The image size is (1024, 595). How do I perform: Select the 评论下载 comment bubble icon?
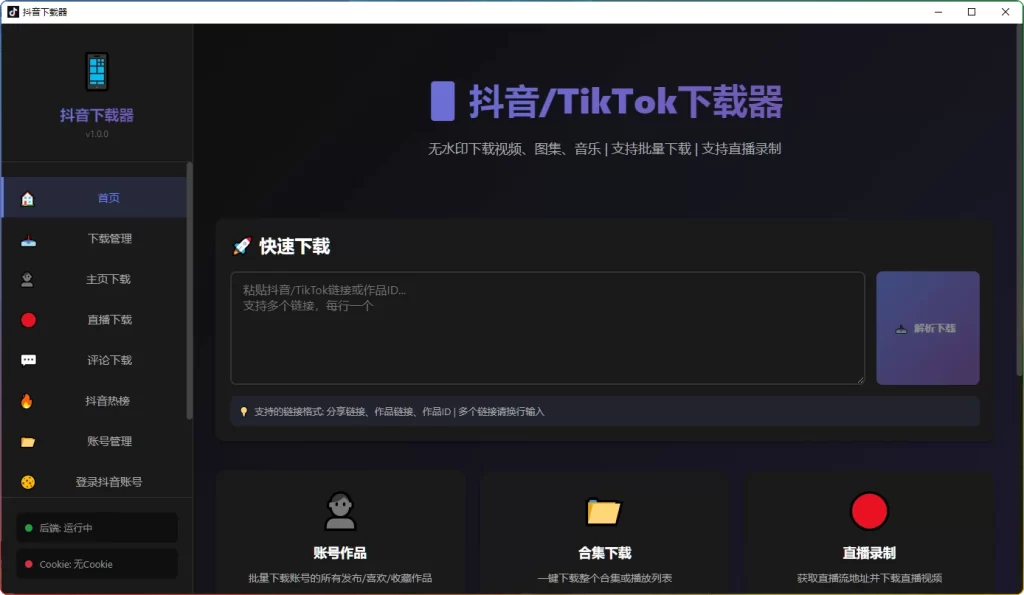[28, 360]
